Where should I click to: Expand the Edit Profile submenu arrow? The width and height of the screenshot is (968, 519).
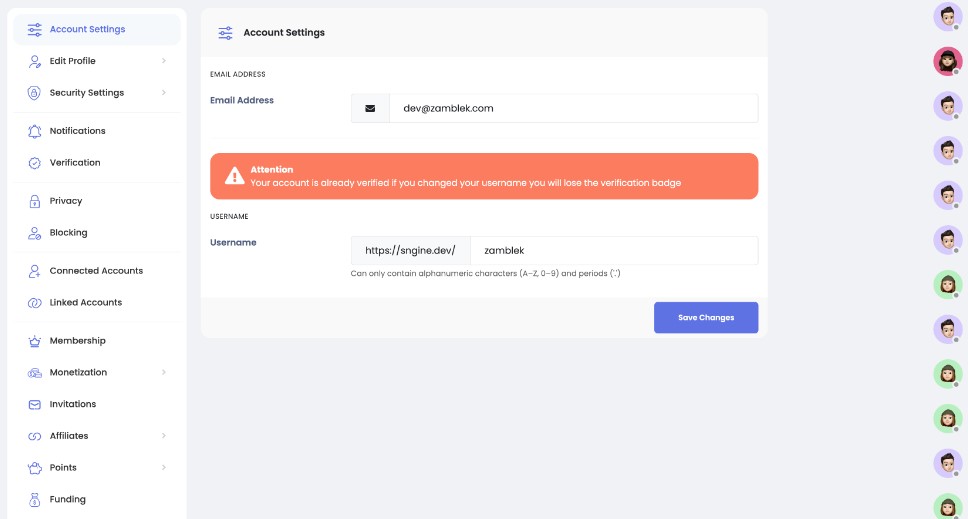164,61
